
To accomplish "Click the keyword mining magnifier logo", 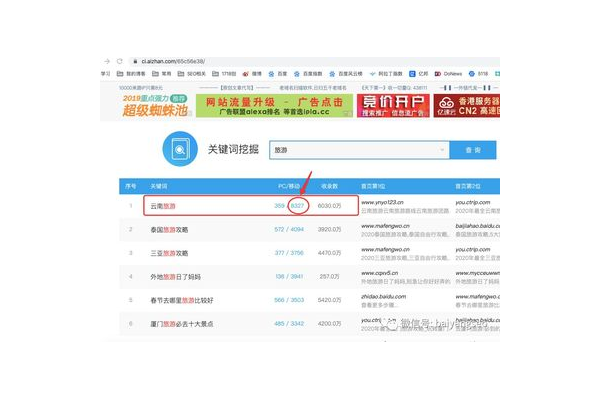I will coord(179,150).
